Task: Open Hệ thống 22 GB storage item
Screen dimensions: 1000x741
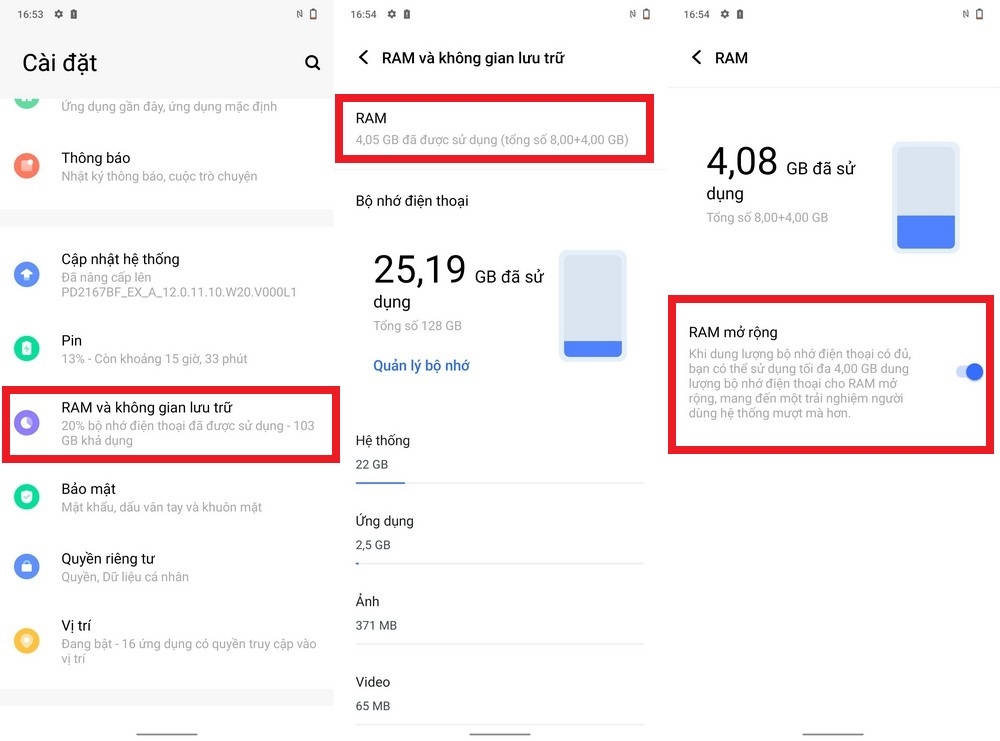Action: pyautogui.click(x=500, y=458)
